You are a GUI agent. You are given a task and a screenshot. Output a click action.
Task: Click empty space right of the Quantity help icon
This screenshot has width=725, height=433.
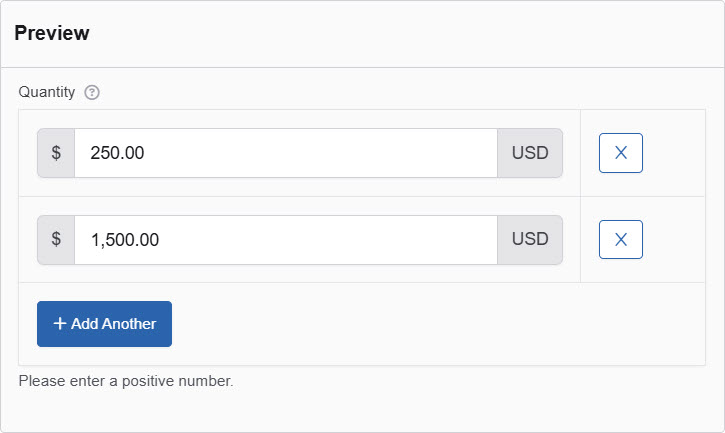(x=400, y=93)
